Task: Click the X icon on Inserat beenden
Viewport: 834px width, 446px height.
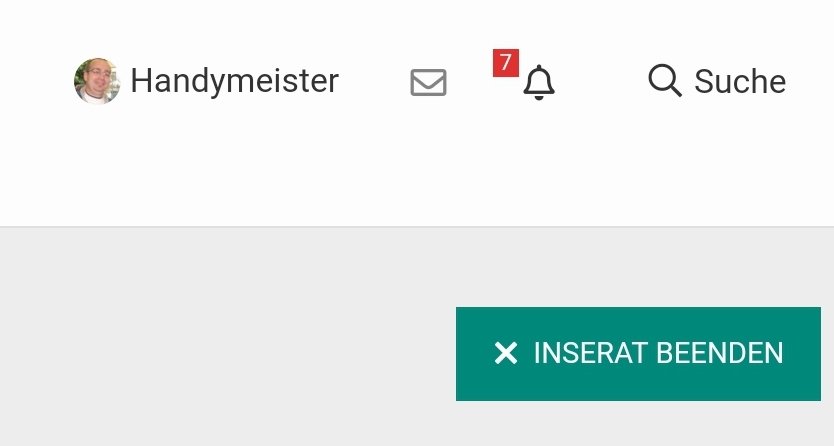Action: 505,353
